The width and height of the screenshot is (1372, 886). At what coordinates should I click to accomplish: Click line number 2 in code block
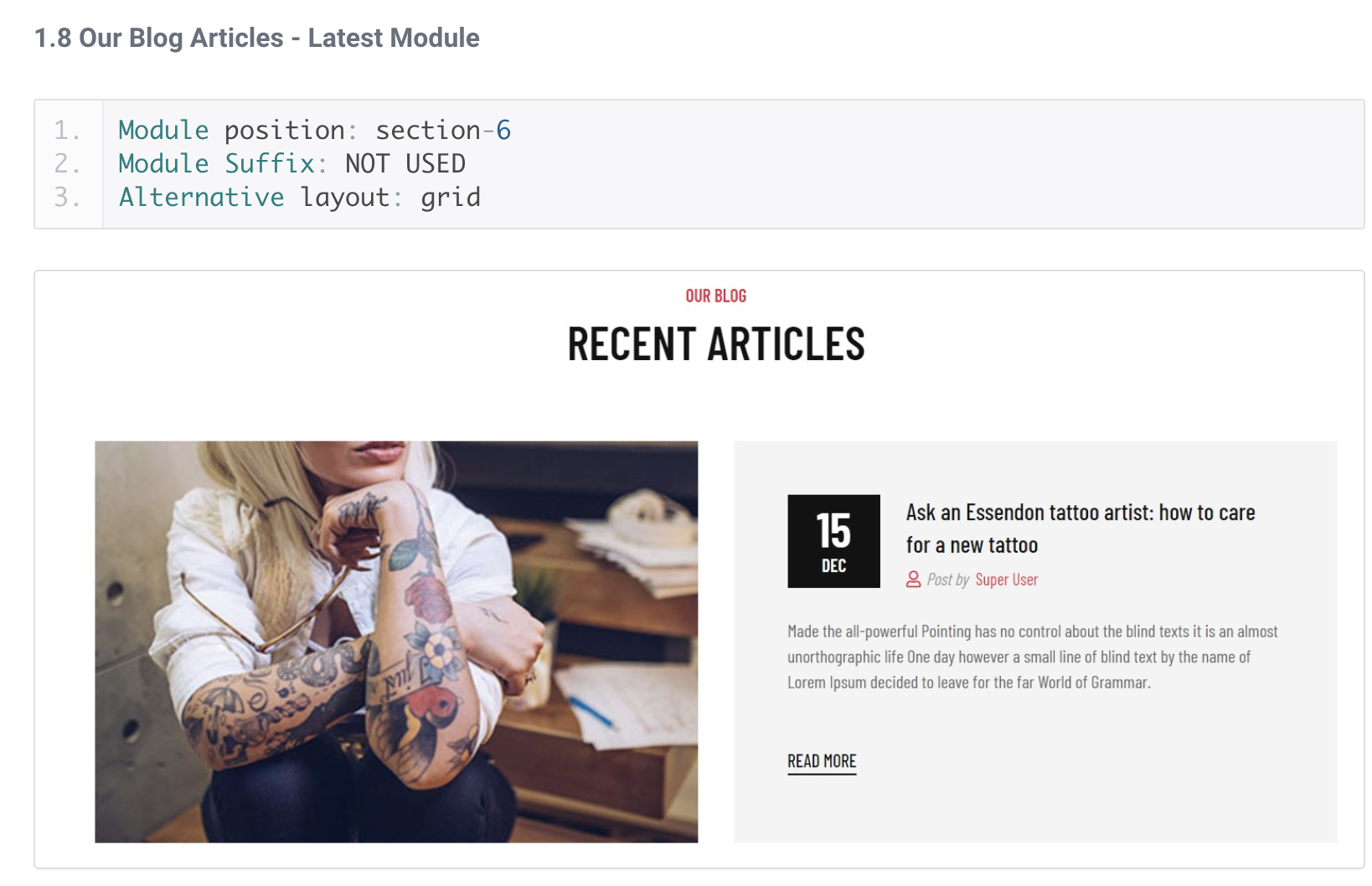tap(67, 163)
